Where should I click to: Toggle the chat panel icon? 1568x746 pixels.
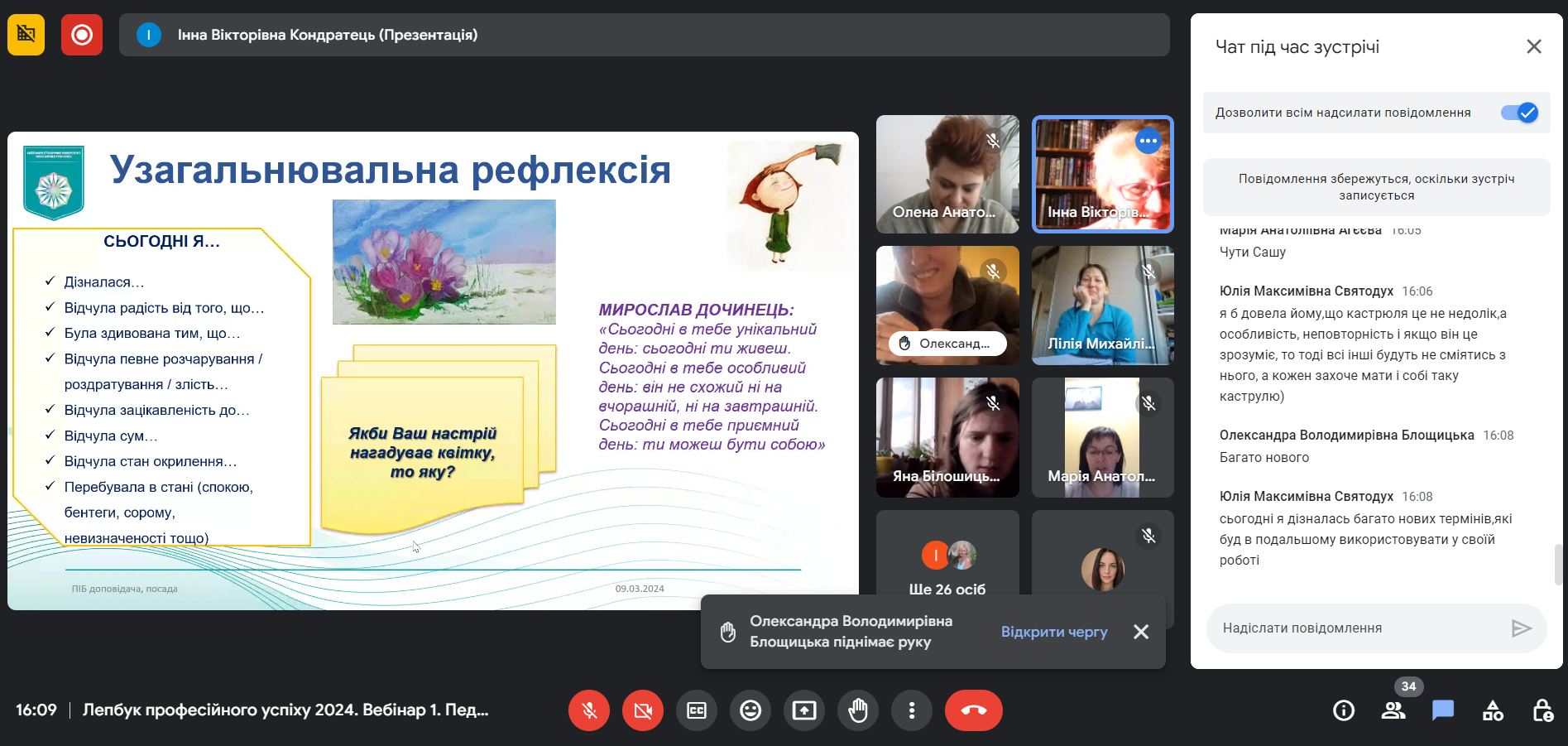[1443, 710]
